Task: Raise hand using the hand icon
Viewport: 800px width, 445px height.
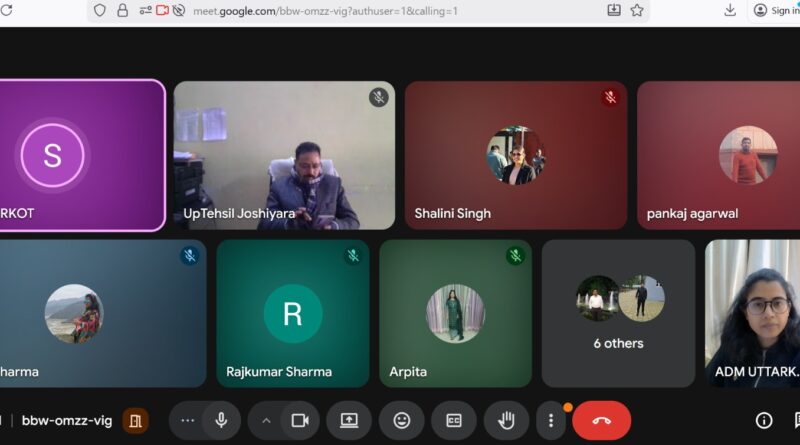Action: click(x=507, y=421)
